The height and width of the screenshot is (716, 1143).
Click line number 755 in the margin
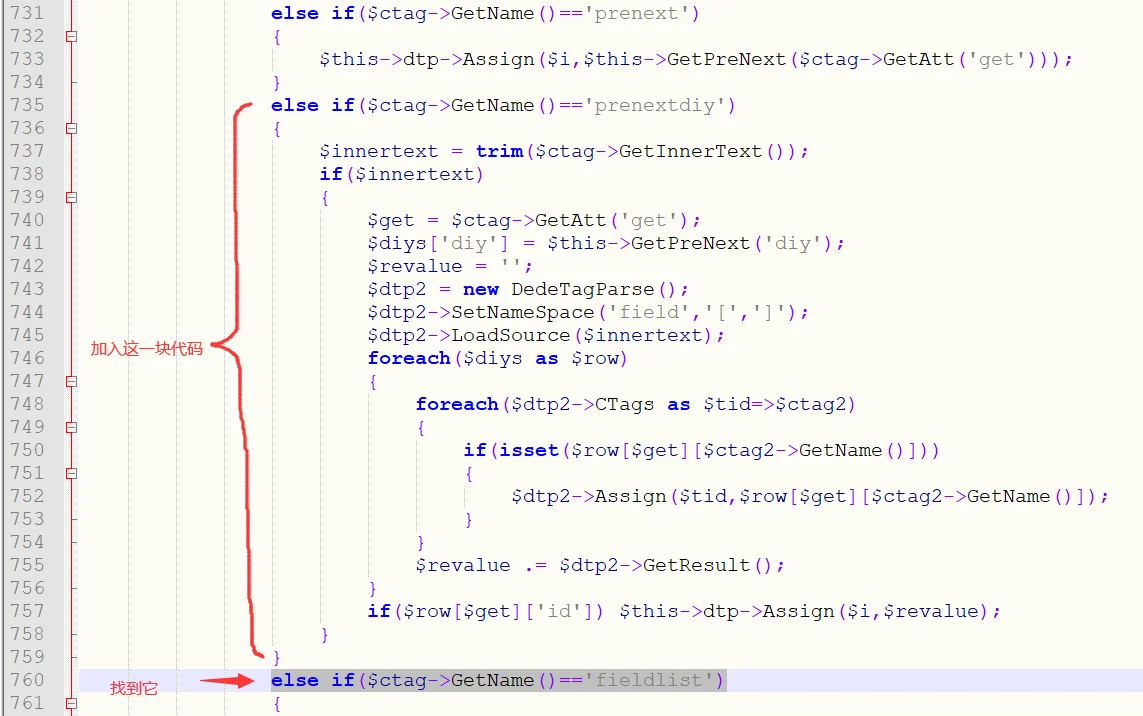click(x=27, y=565)
